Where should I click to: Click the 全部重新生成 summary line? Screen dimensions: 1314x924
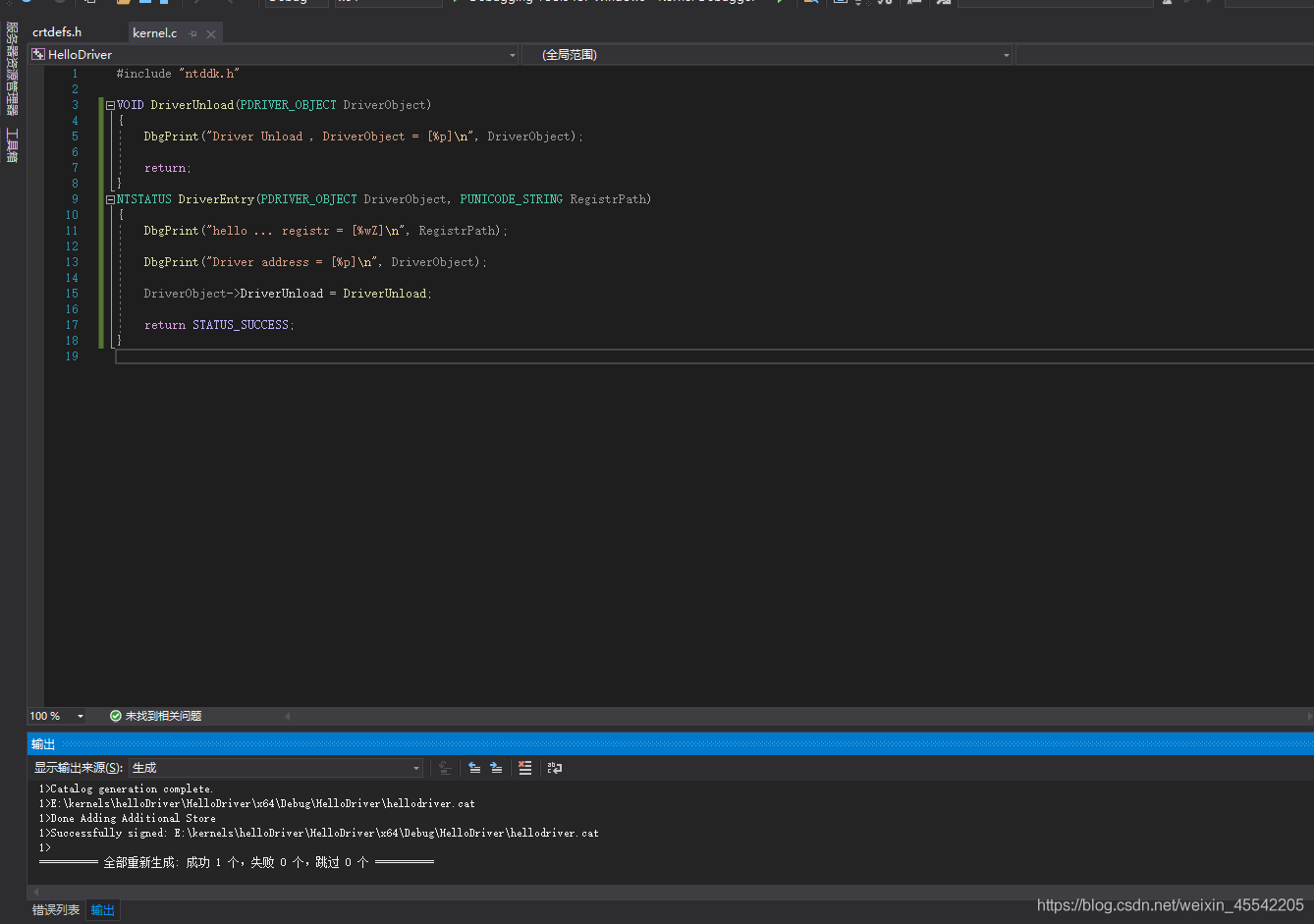coord(237,862)
